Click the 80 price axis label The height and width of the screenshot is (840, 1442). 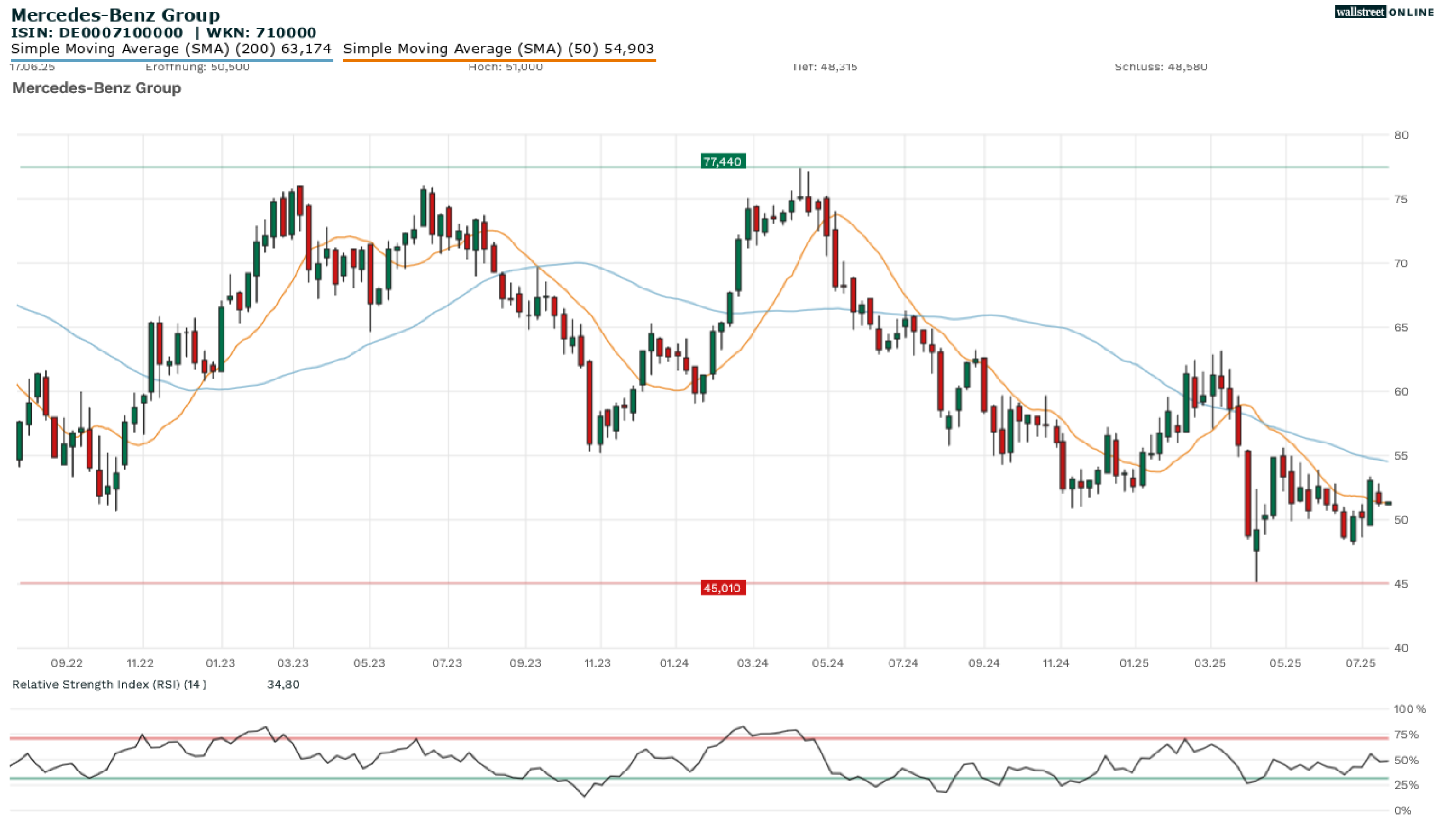[x=1401, y=135]
